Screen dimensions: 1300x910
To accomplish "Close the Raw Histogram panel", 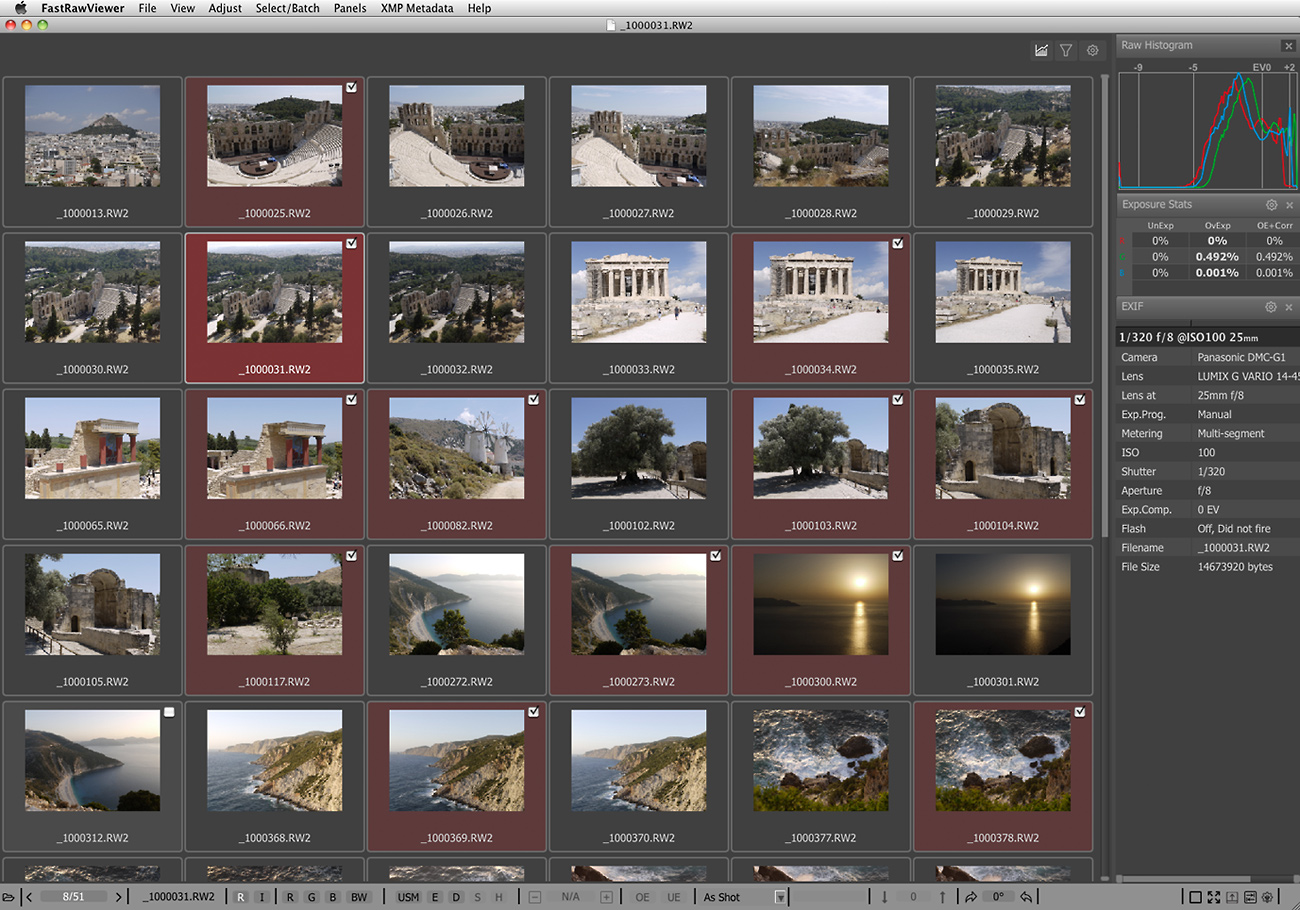I will [1288, 46].
